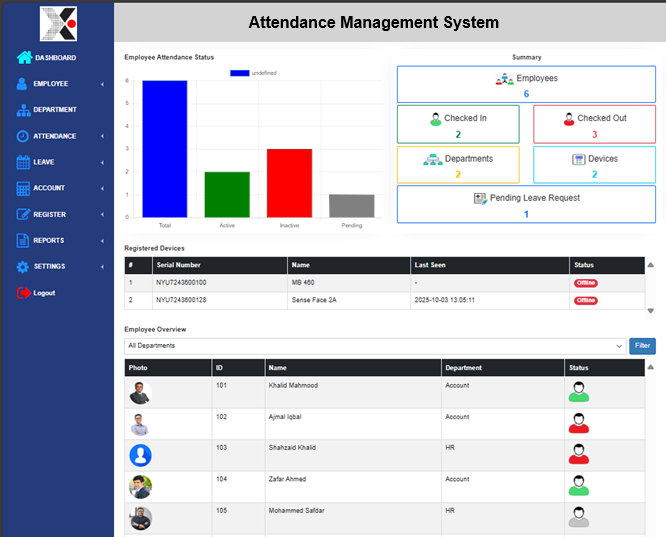Viewport: 666px width, 537px height.
Task: Click the red Logout icon
Action: coord(23,293)
